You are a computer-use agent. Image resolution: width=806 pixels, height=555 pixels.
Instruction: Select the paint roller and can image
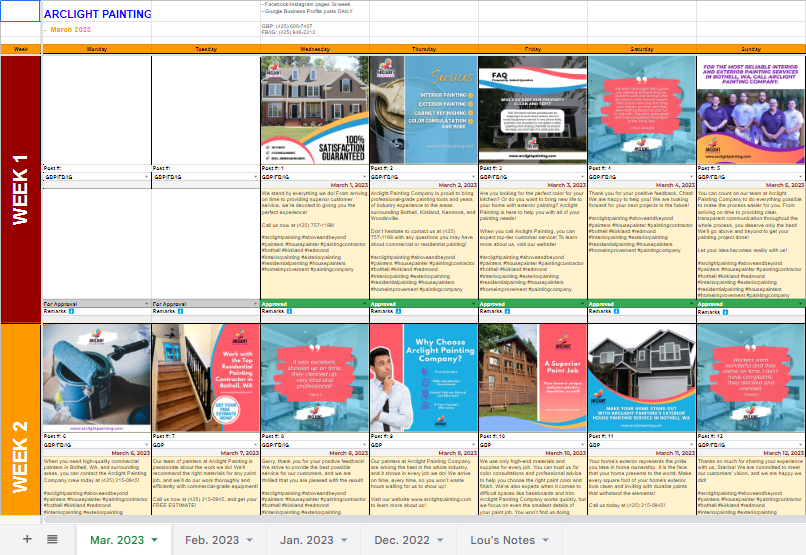tap(97, 378)
